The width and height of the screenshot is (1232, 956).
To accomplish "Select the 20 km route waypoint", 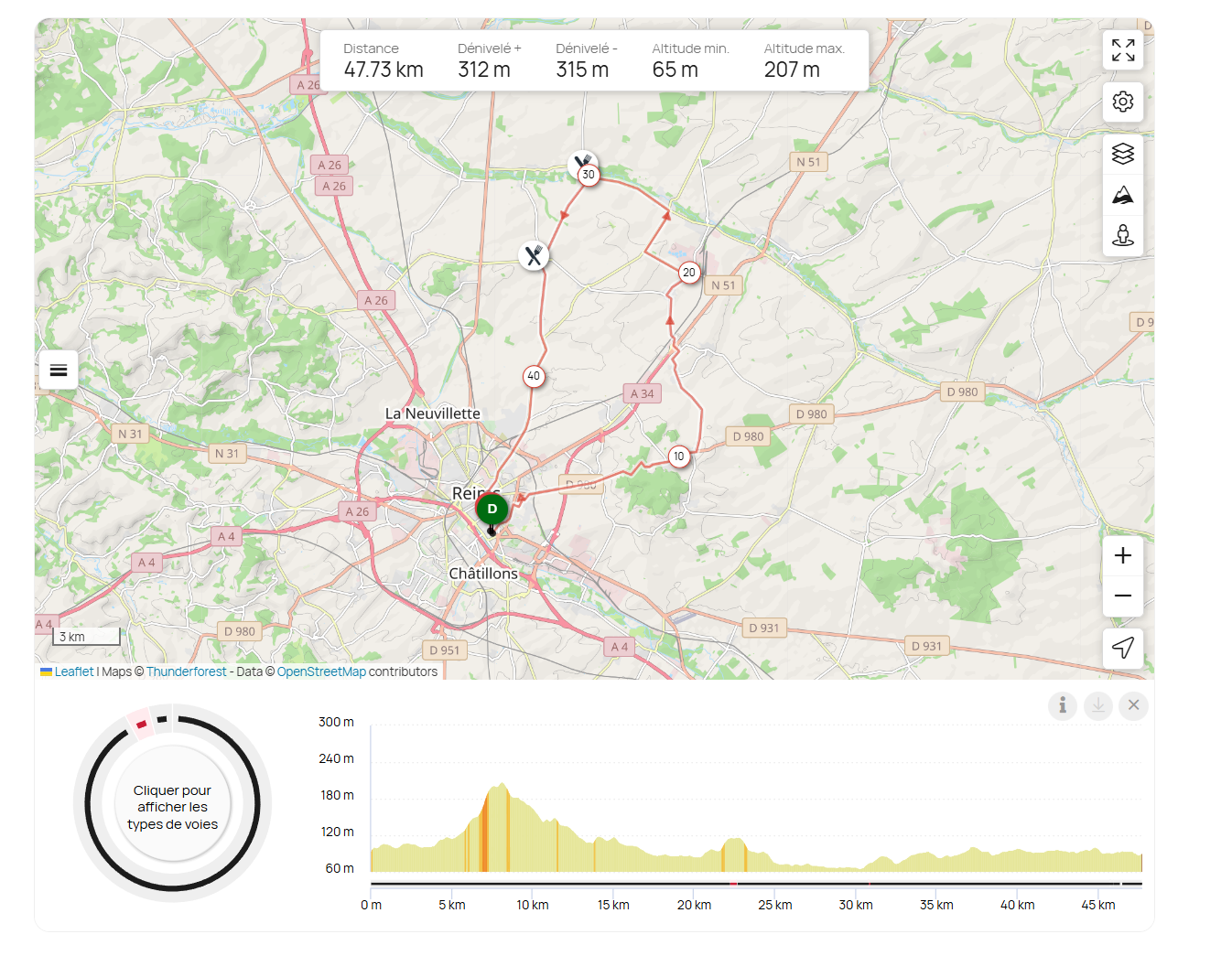I will [689, 273].
